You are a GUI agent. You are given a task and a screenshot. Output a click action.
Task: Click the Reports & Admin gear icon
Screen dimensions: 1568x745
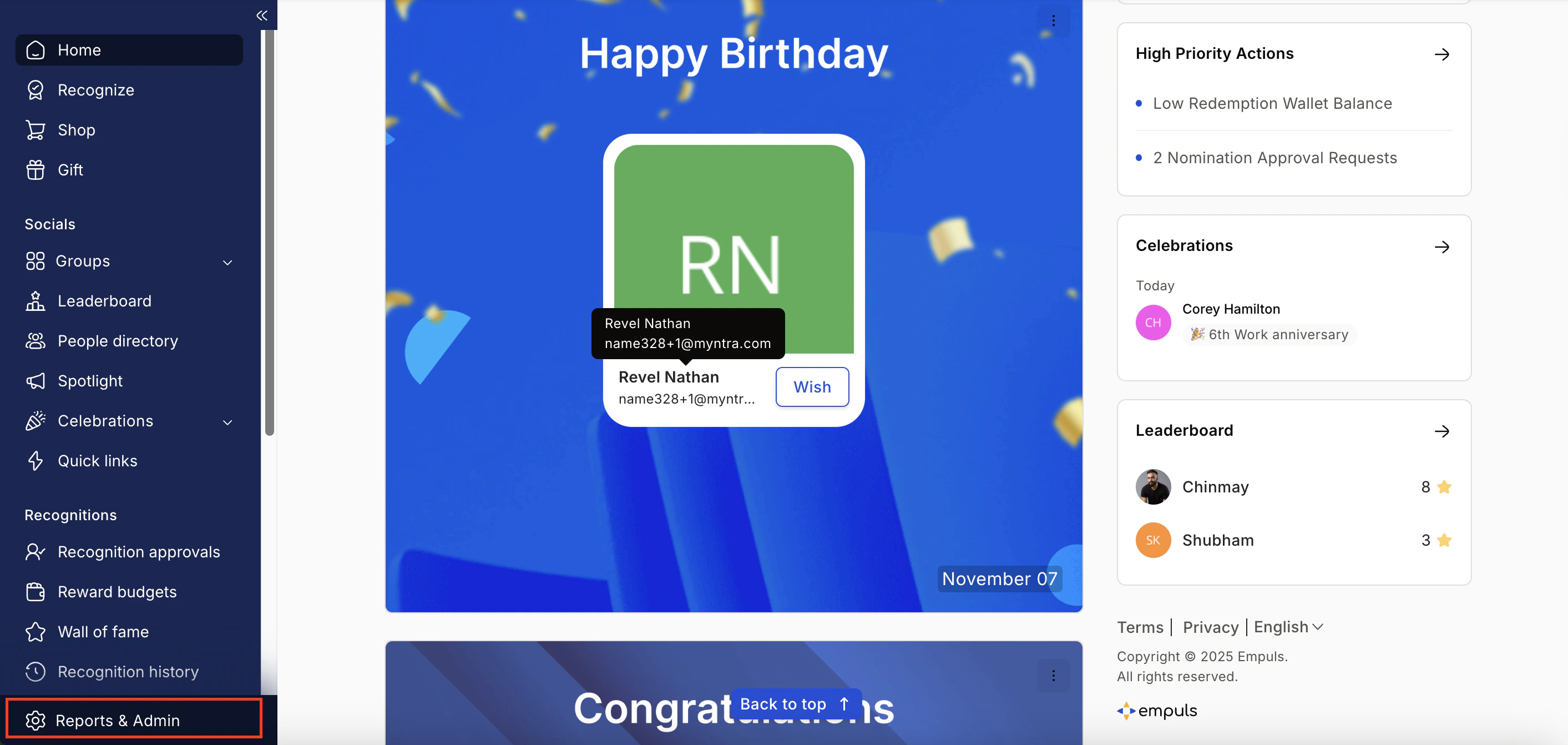click(x=36, y=720)
